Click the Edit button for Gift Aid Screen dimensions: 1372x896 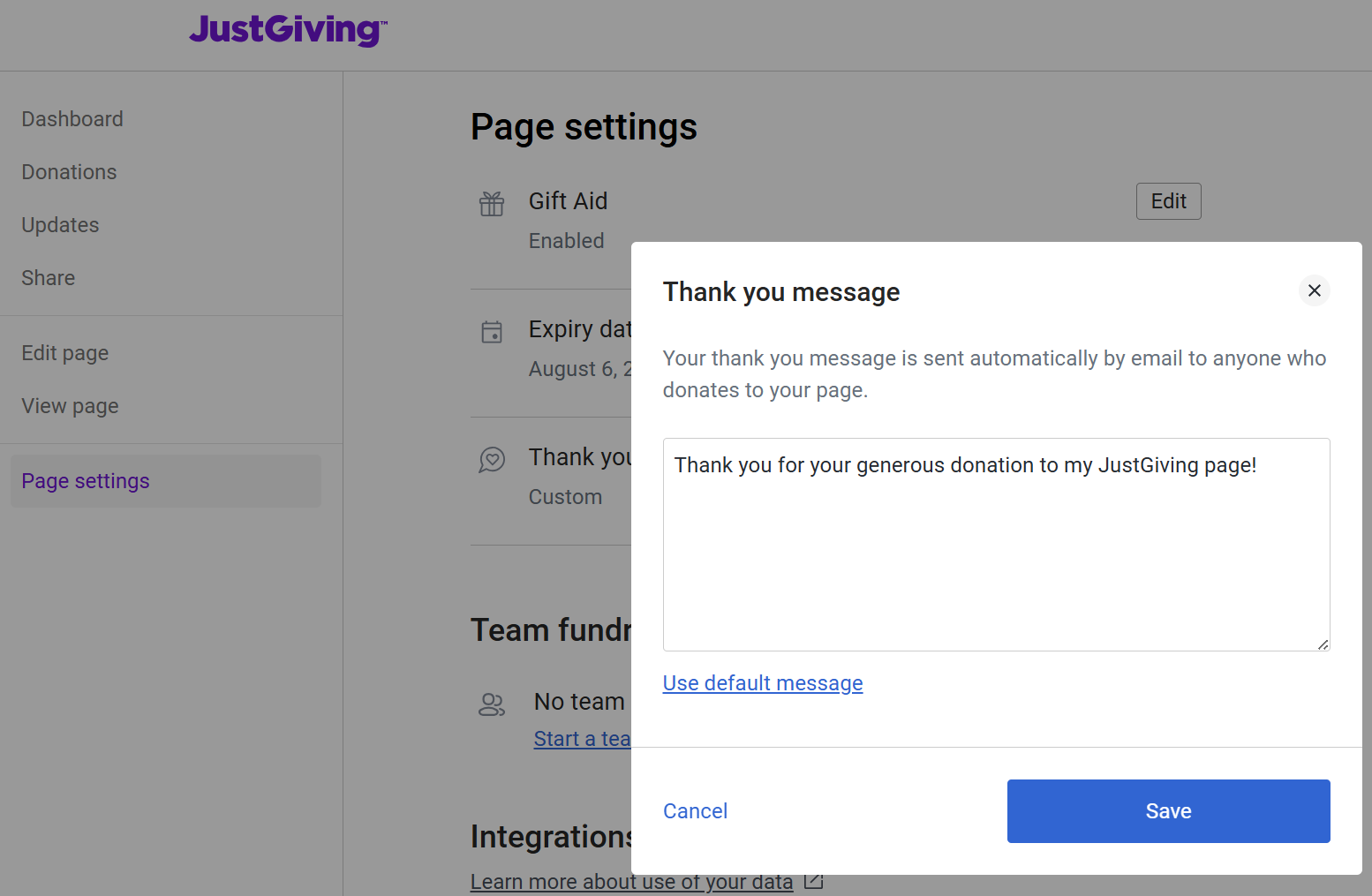tap(1168, 201)
